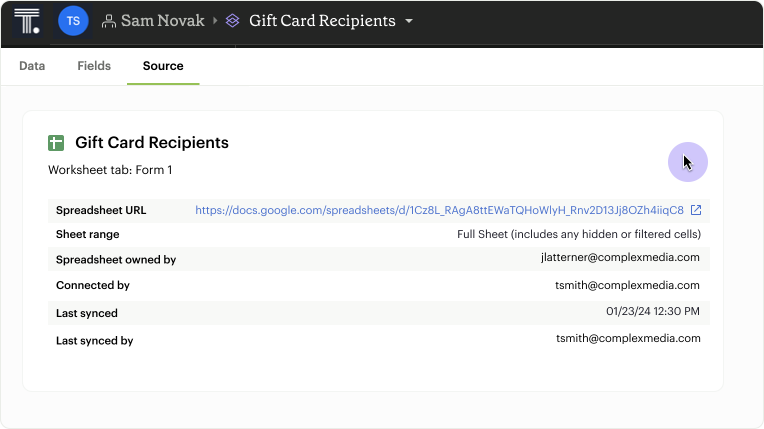Go to the Sam Novak breadcrumb

point(162,21)
